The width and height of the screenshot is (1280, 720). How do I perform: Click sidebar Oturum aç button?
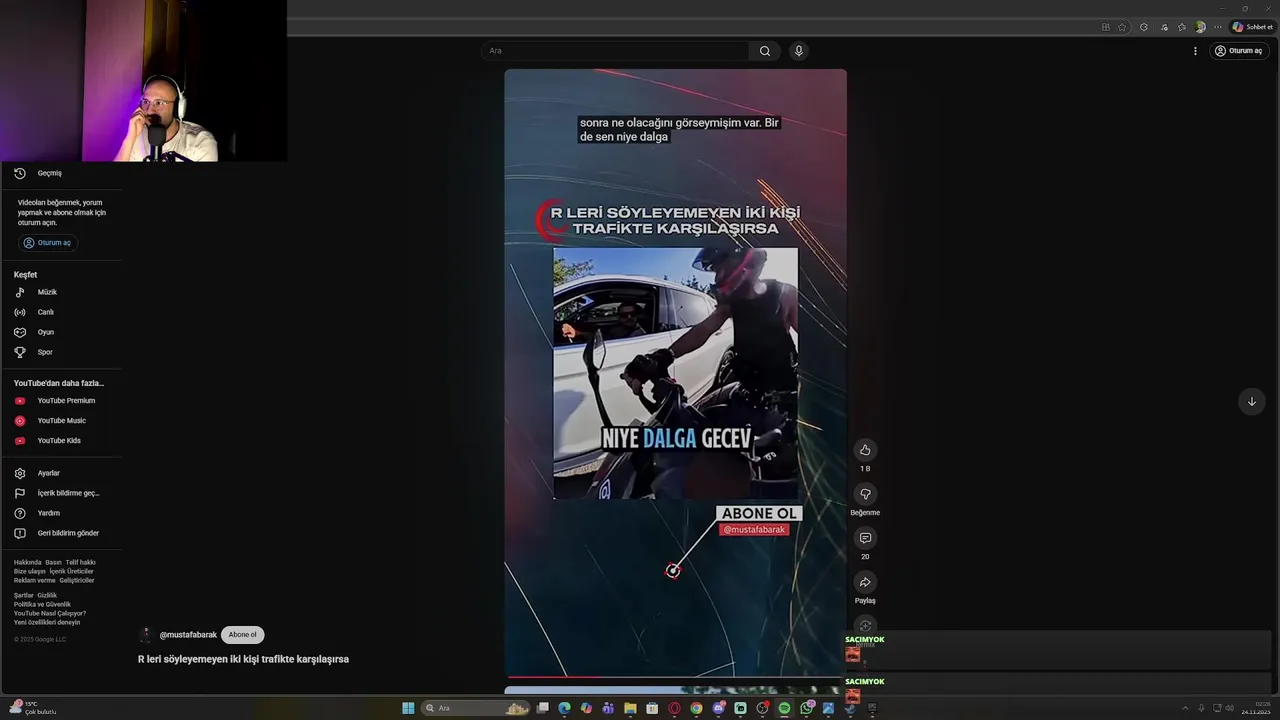pos(47,243)
